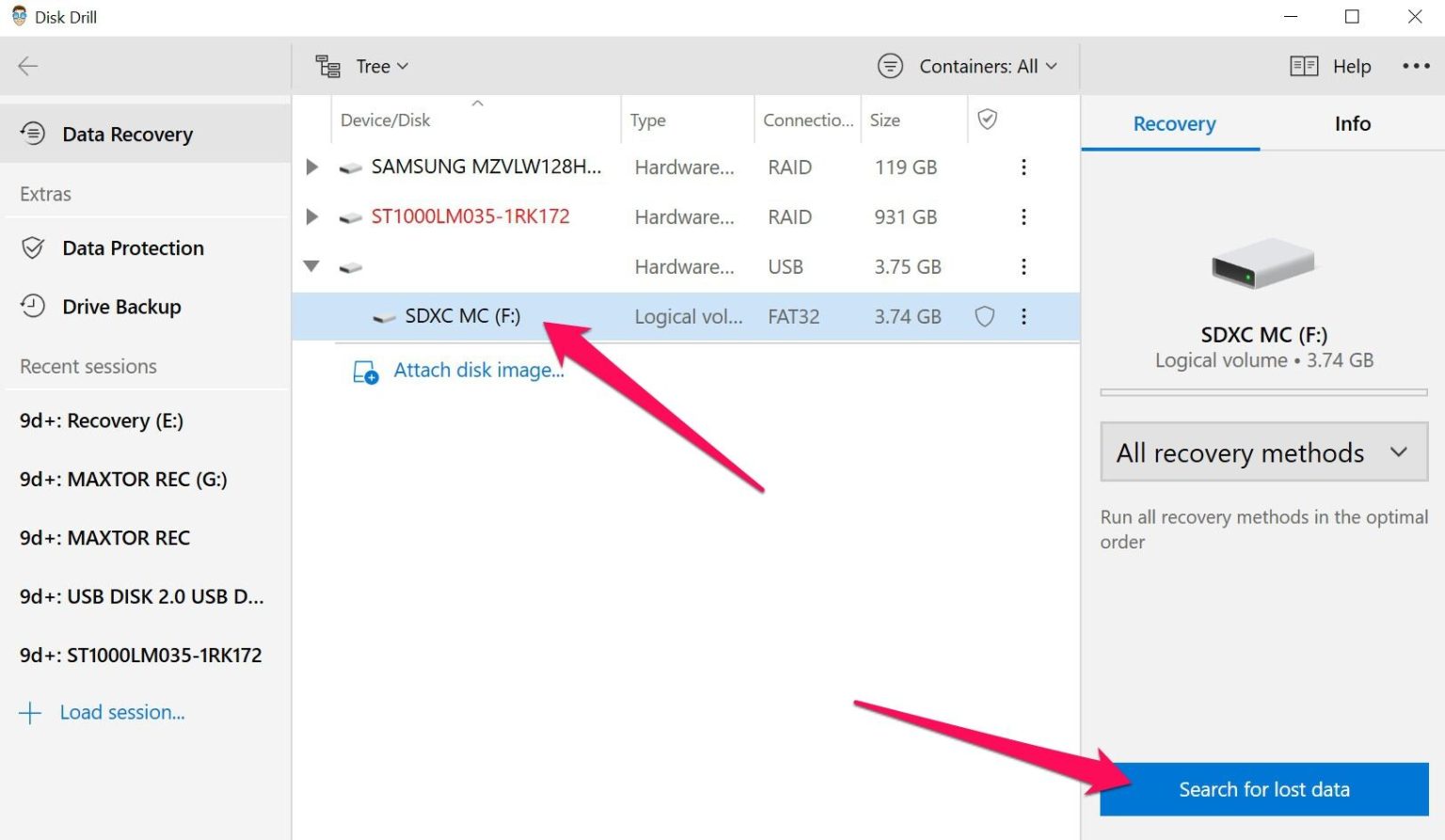Open the three-dot more options menu
This screenshot has height=840, width=1445.
coord(1416,66)
